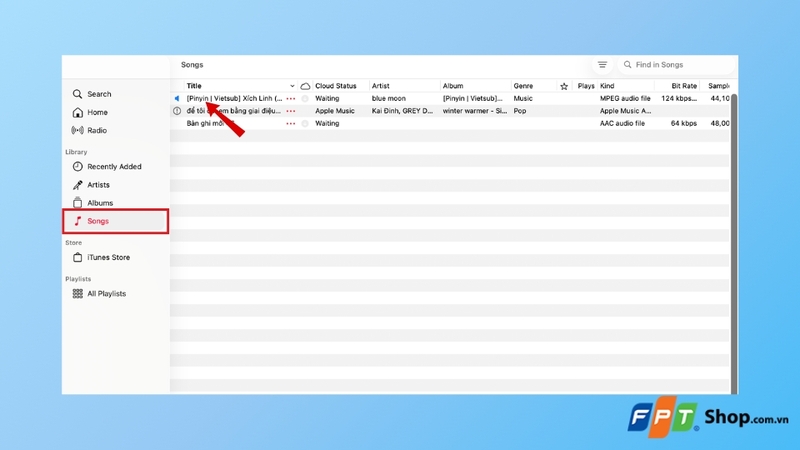Open the more options dots for Pinyin song

click(x=291, y=98)
